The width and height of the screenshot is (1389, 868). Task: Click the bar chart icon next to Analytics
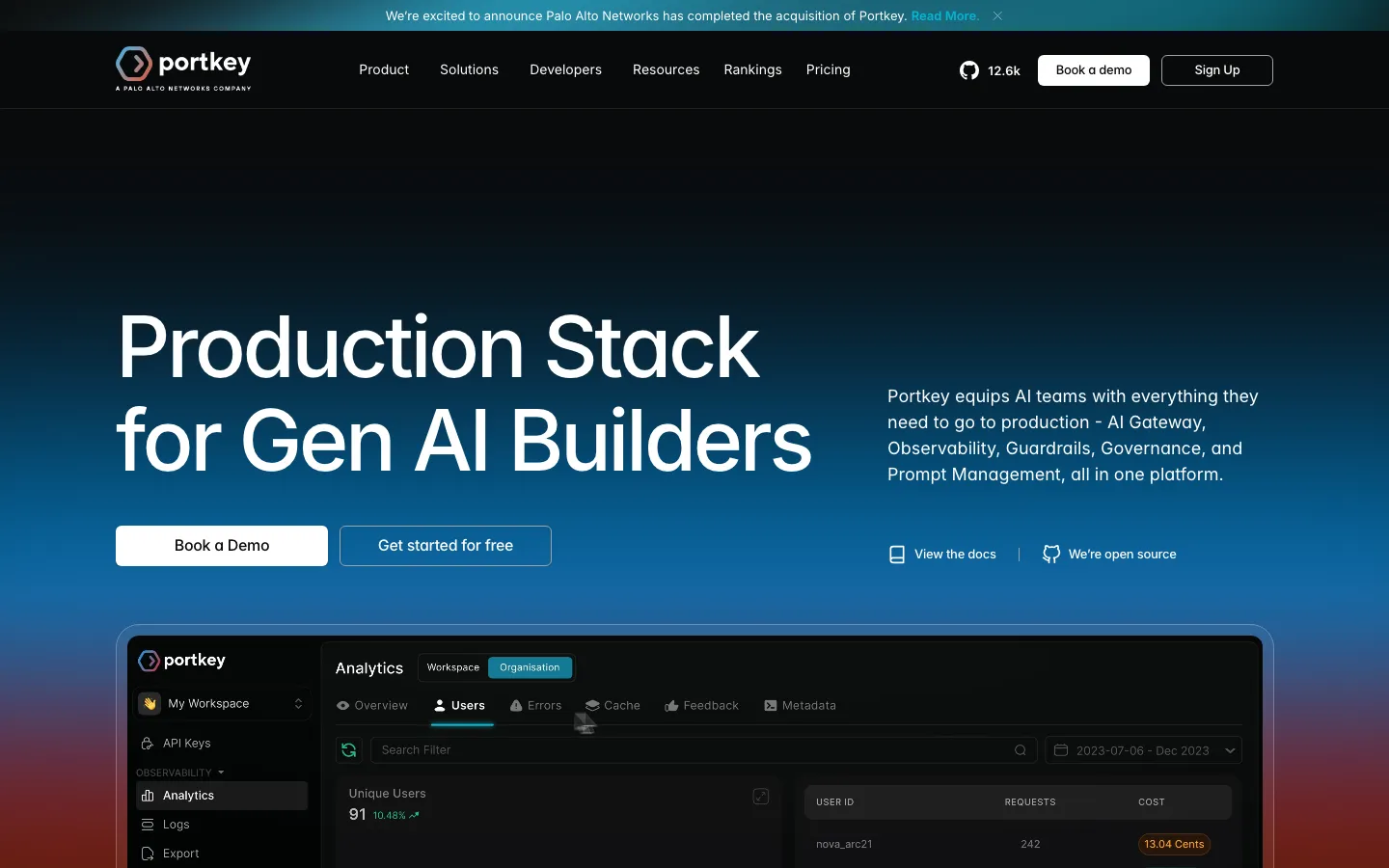148,796
